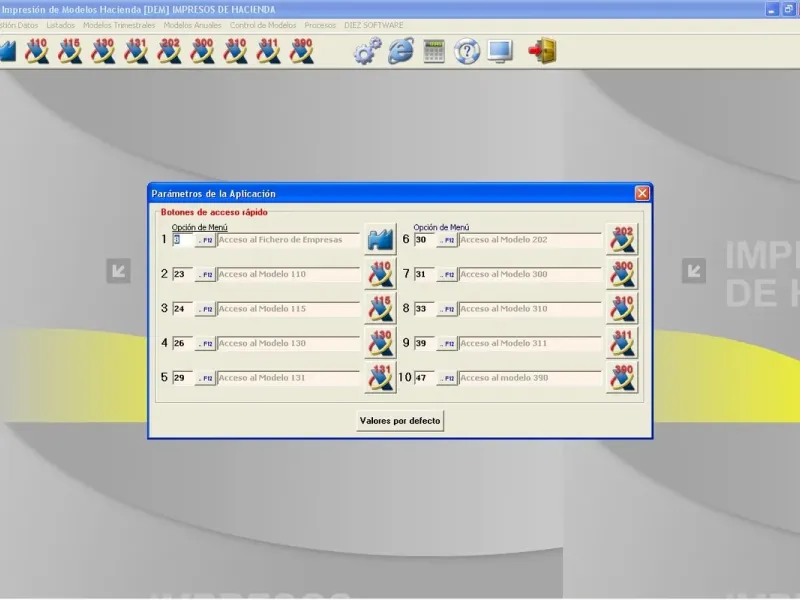
Task: Click menu option field containing 29
Action: (183, 378)
